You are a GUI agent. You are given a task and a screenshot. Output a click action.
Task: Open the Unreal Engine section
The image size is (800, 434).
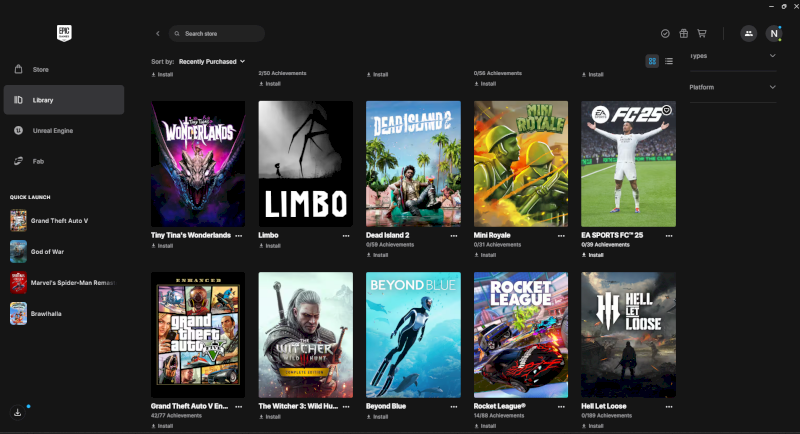tap(64, 131)
